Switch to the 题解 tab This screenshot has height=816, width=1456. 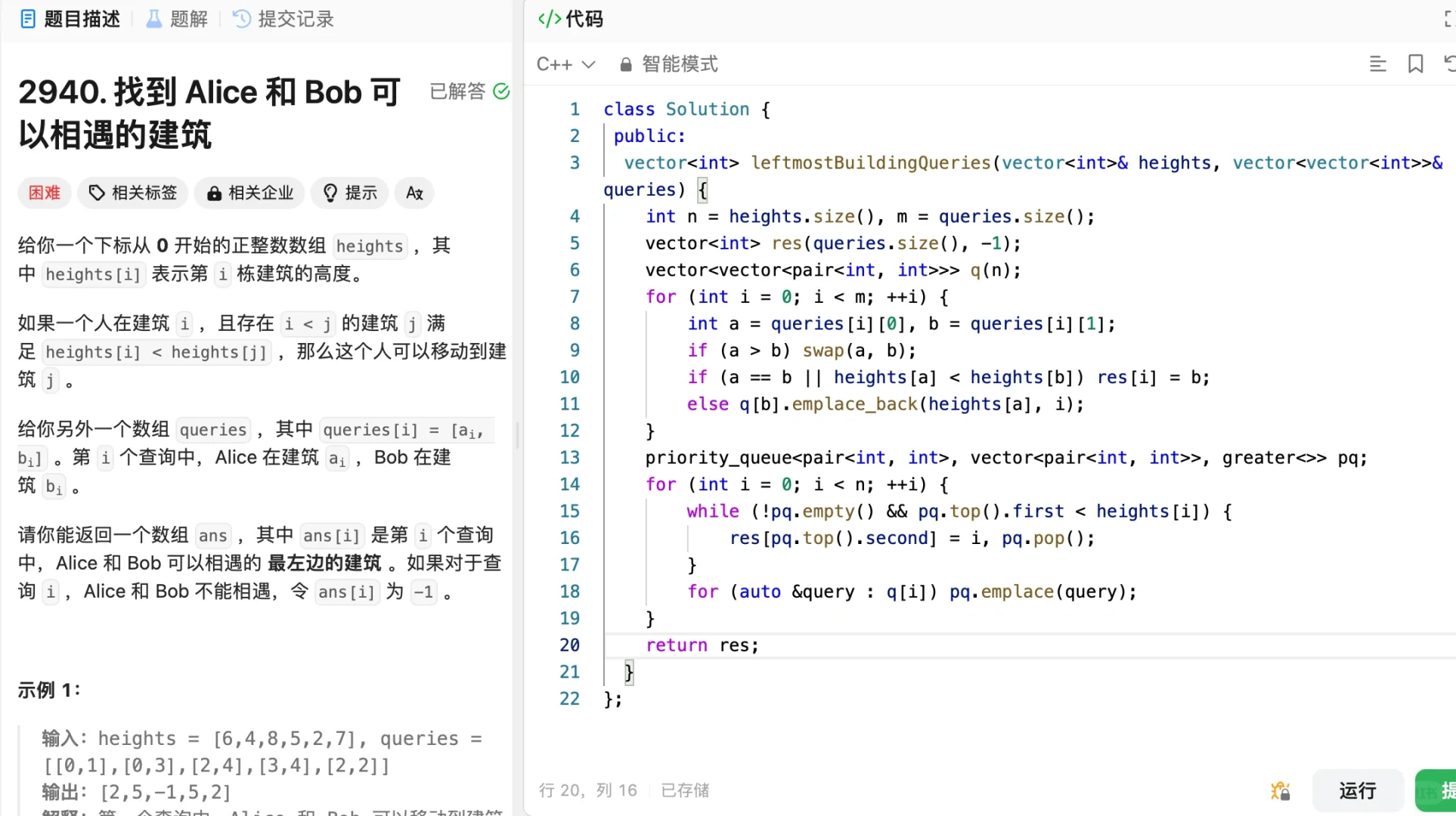[x=177, y=19]
